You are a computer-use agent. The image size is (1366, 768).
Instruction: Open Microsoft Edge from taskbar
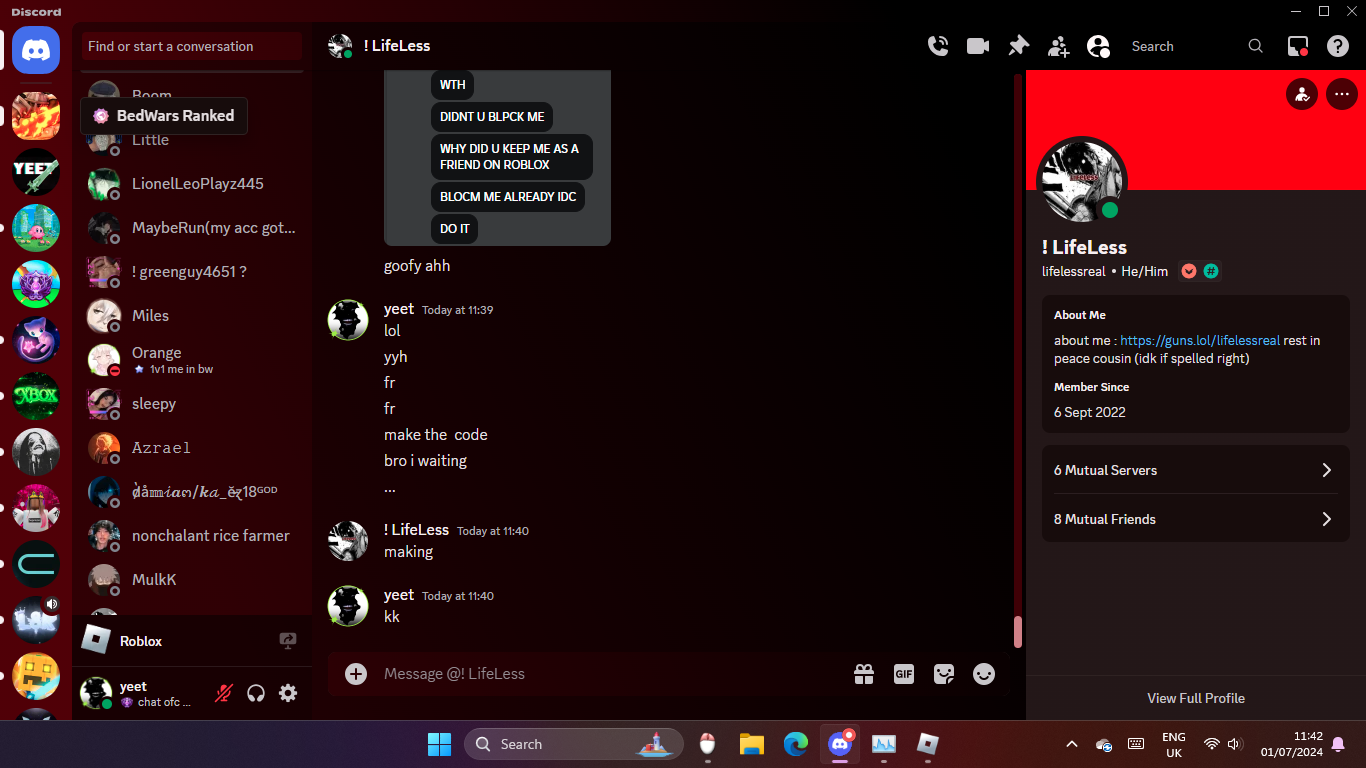pyautogui.click(x=796, y=744)
